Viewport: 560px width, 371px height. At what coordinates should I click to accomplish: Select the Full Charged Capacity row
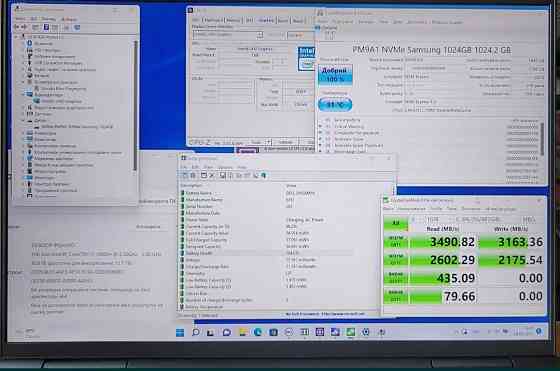[279, 240]
